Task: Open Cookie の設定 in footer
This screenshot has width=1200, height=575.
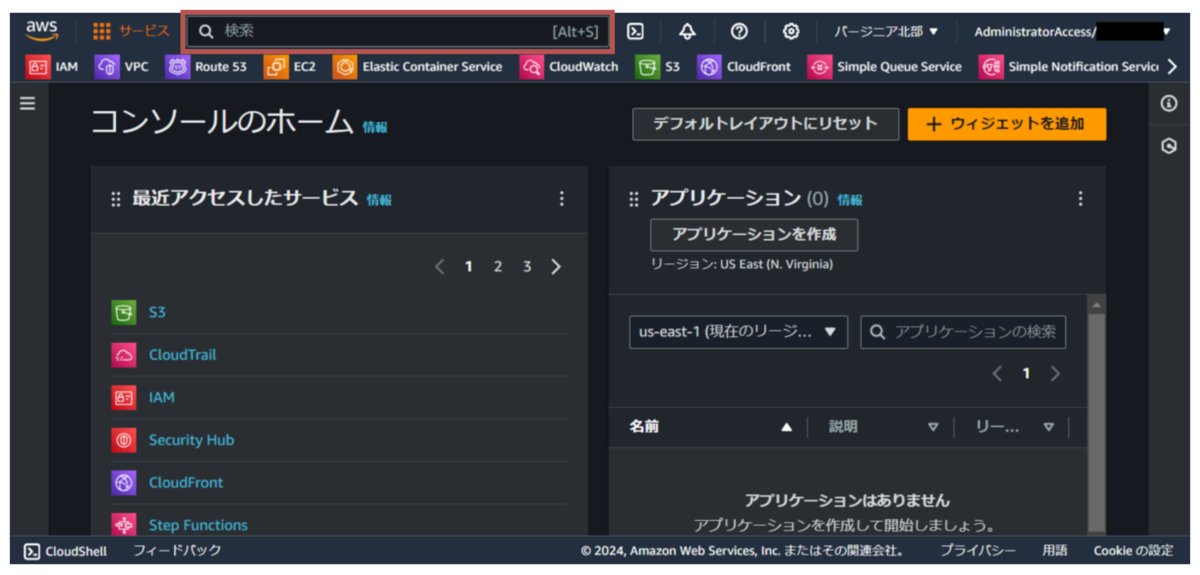Action: [1134, 551]
